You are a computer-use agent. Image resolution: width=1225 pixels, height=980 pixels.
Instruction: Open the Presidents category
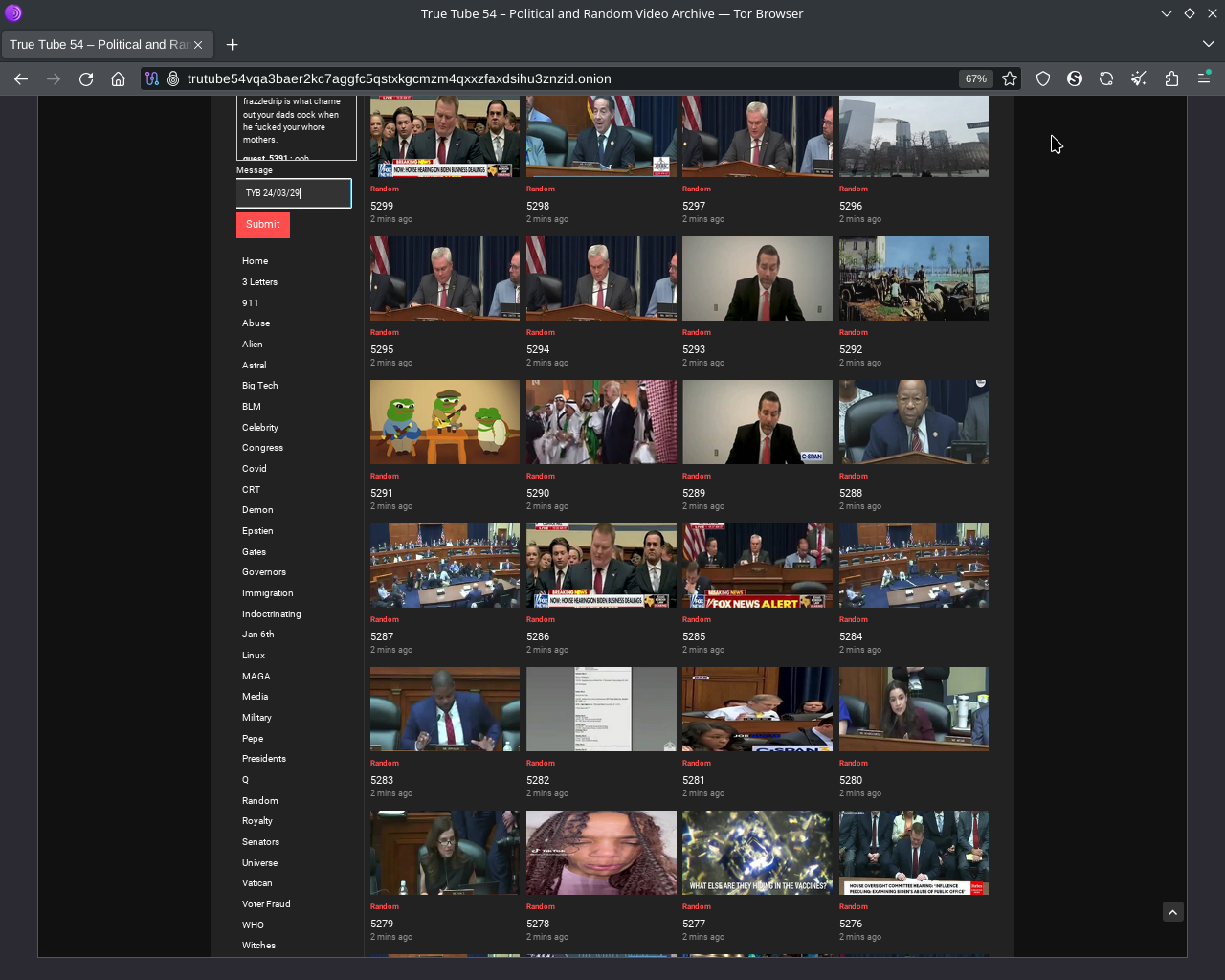[264, 759]
